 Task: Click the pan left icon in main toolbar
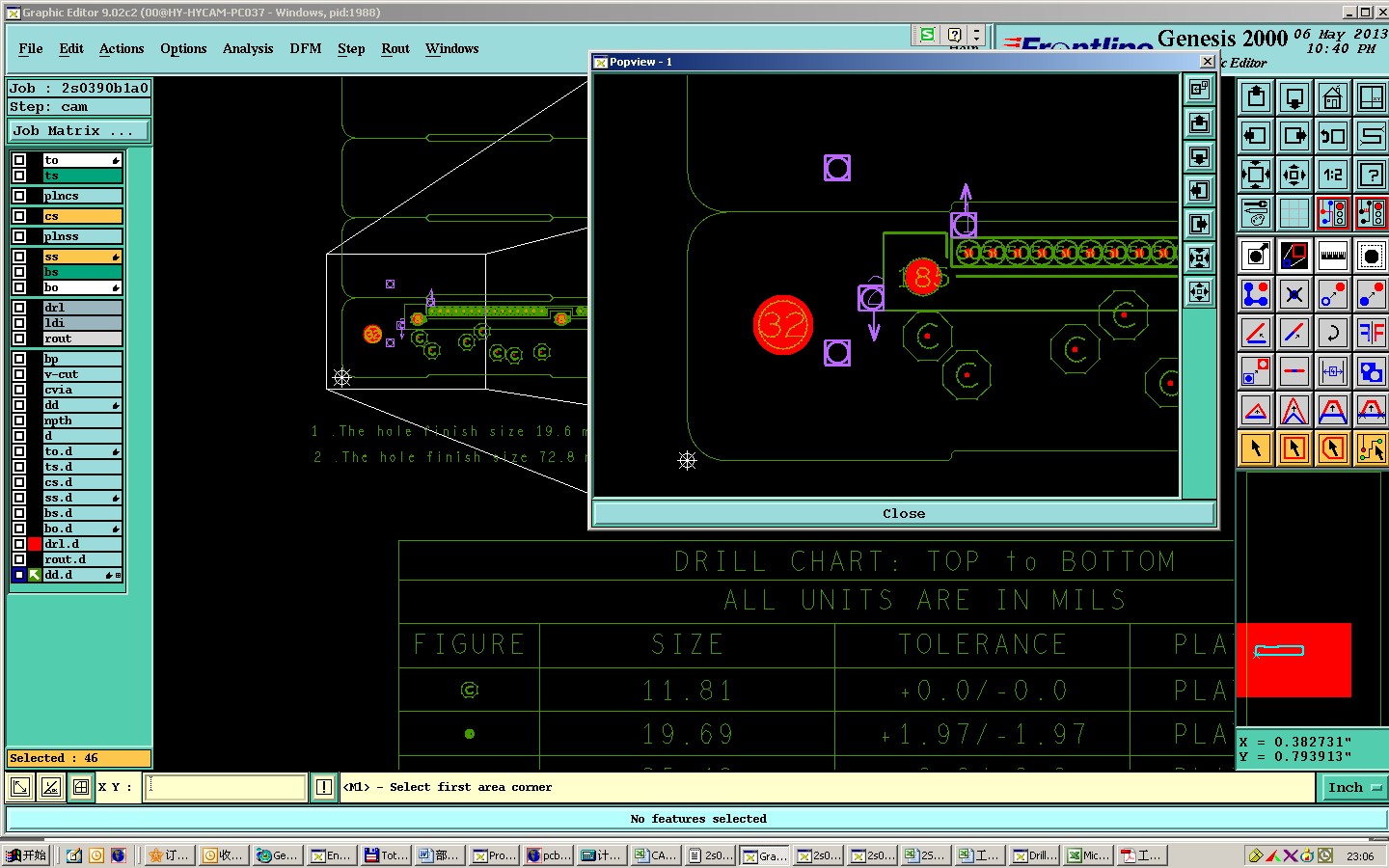pos(1256,136)
